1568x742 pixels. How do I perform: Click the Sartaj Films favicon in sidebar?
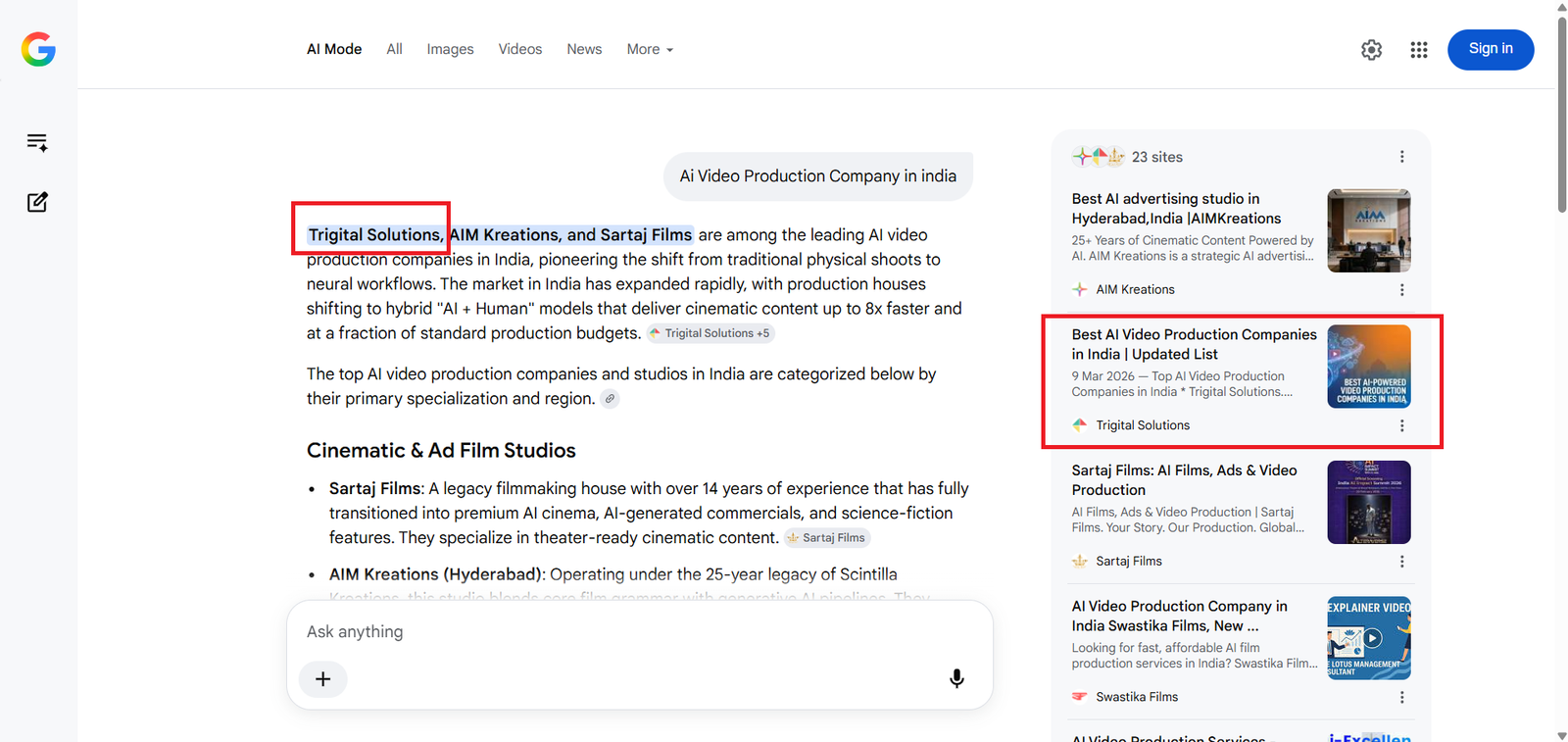tap(1079, 562)
